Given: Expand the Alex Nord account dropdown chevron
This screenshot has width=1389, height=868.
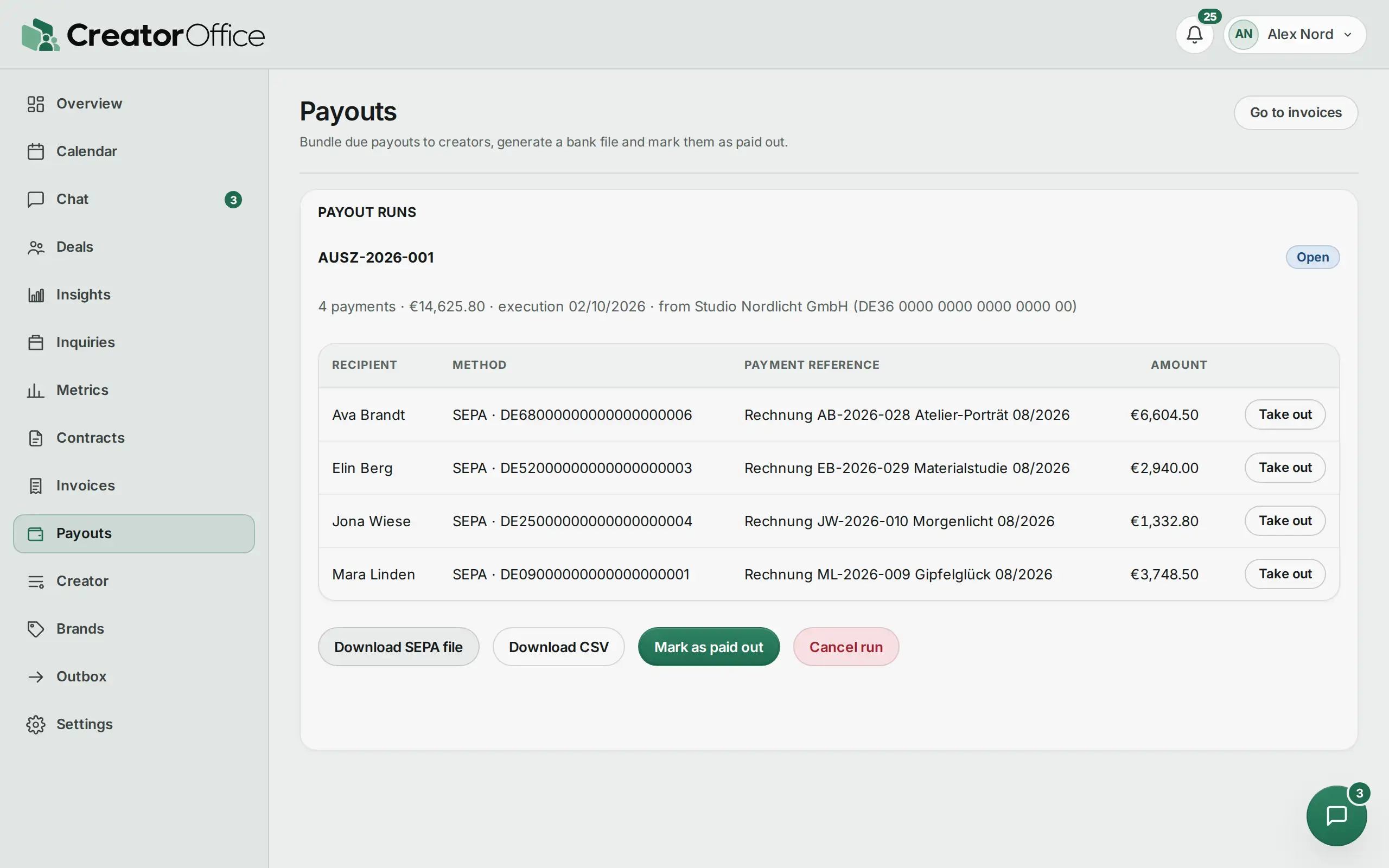Looking at the screenshot, I should (x=1347, y=34).
